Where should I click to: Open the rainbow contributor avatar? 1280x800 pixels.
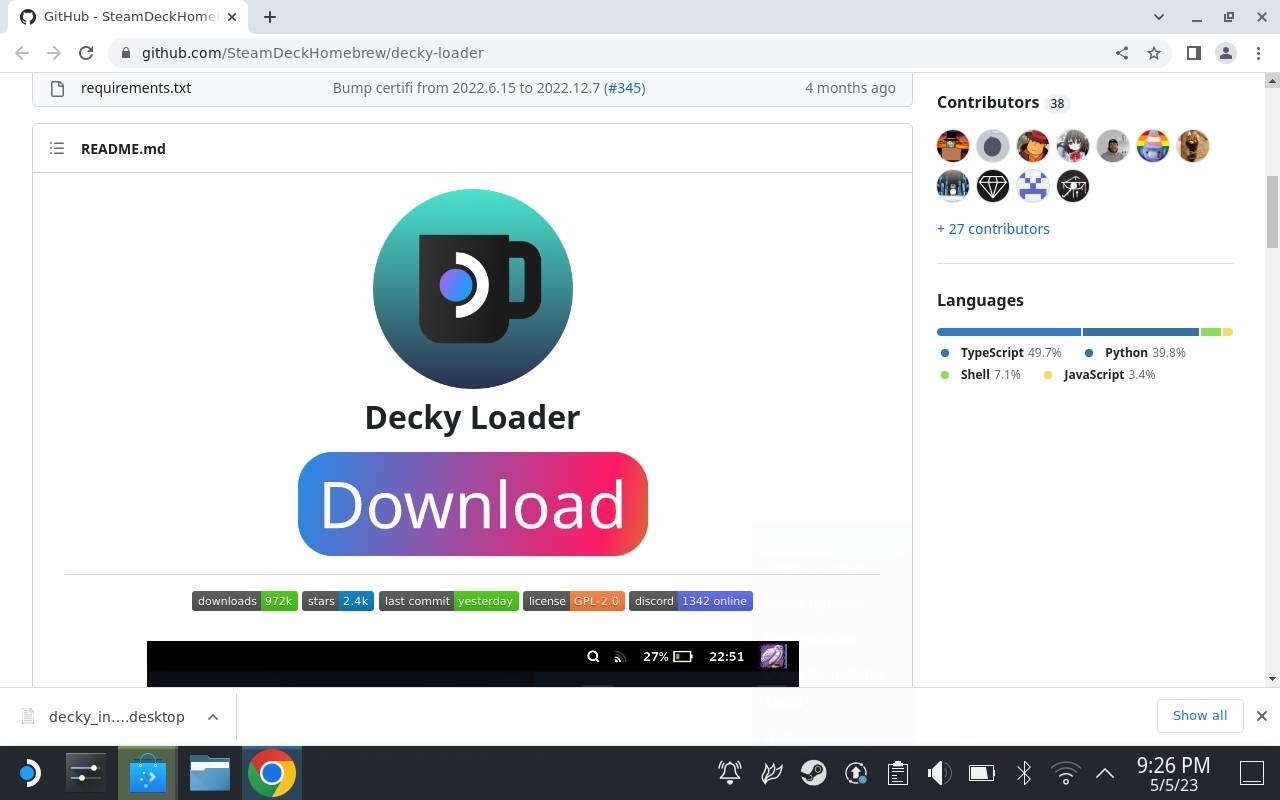[1153, 146]
